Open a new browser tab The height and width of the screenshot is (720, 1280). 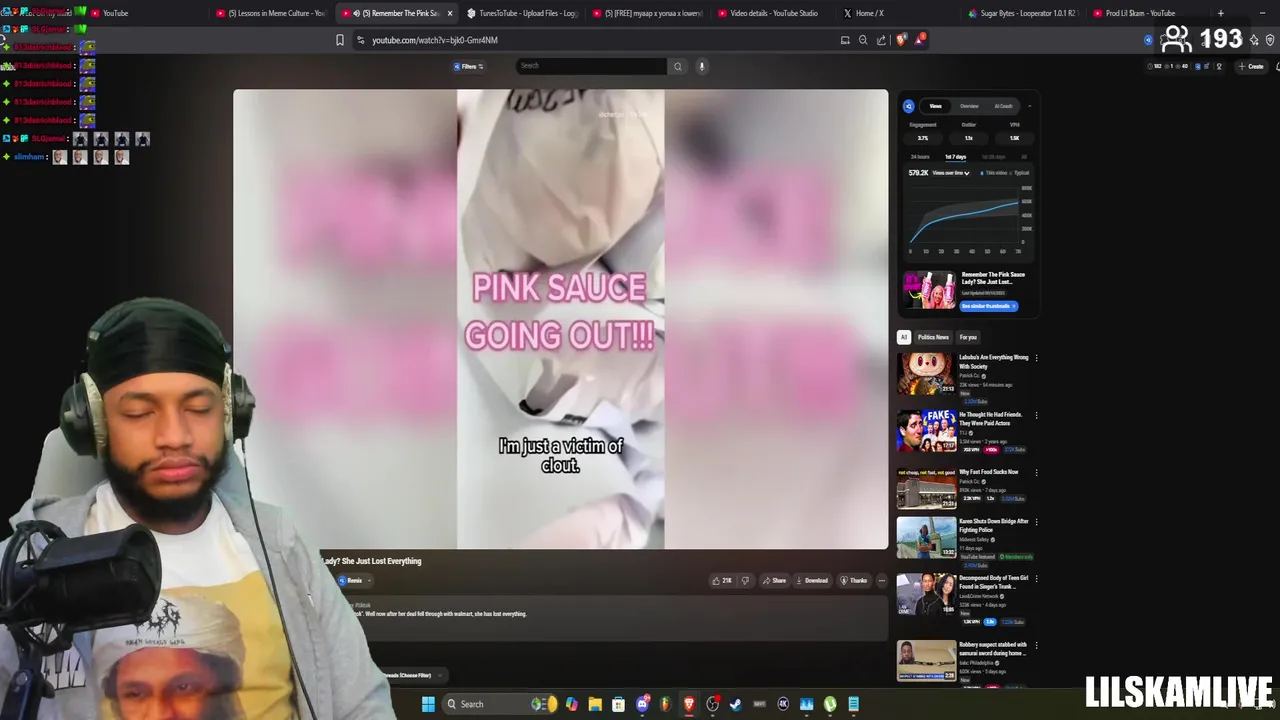click(1220, 13)
